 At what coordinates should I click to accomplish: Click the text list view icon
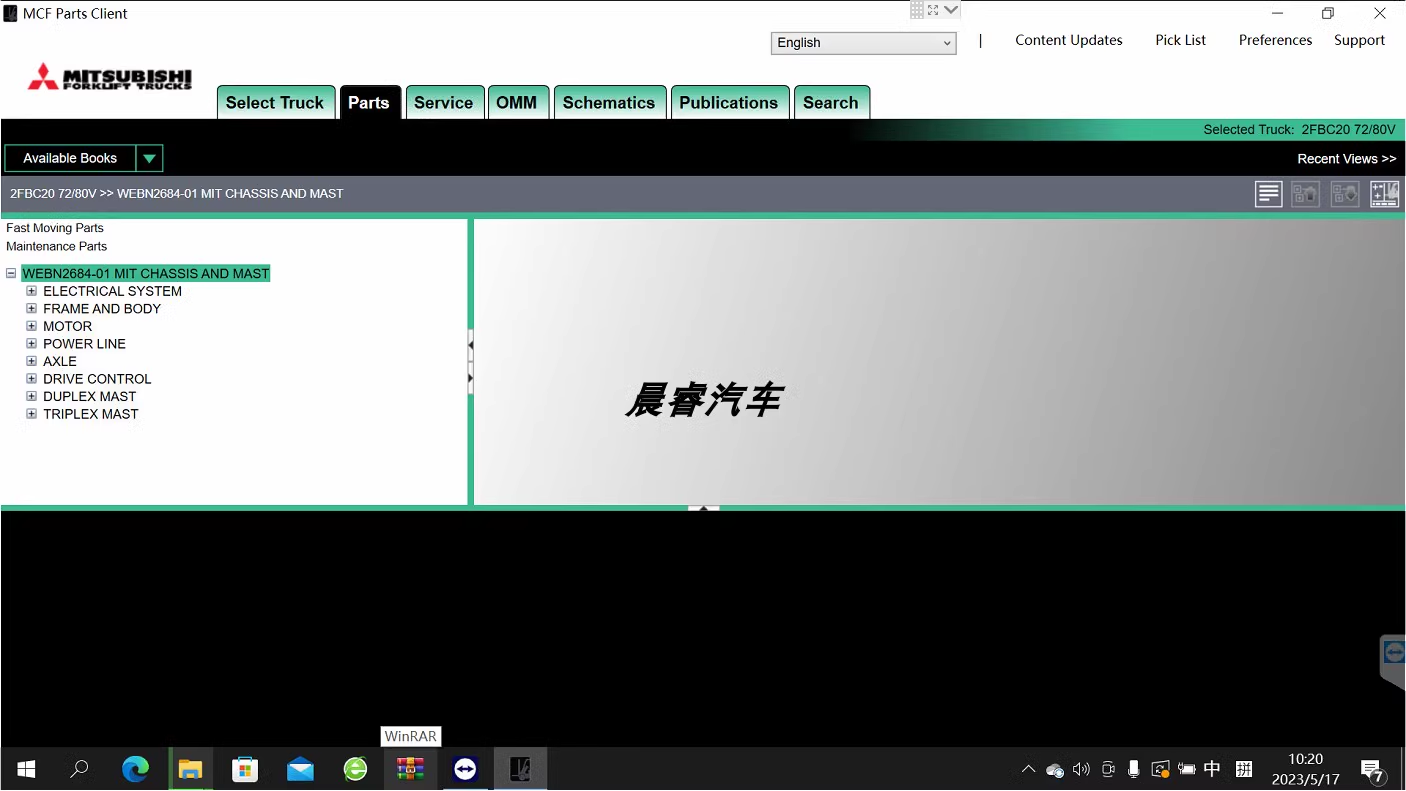(x=1268, y=194)
